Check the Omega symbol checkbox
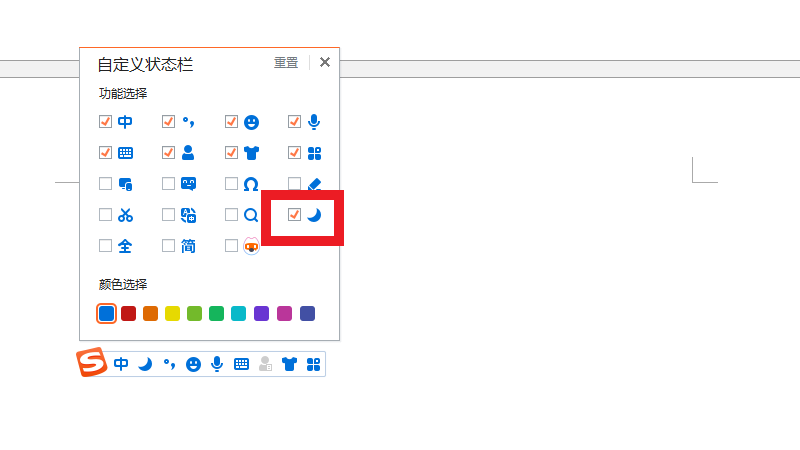Screen dimensions: 800x450 coord(232,184)
